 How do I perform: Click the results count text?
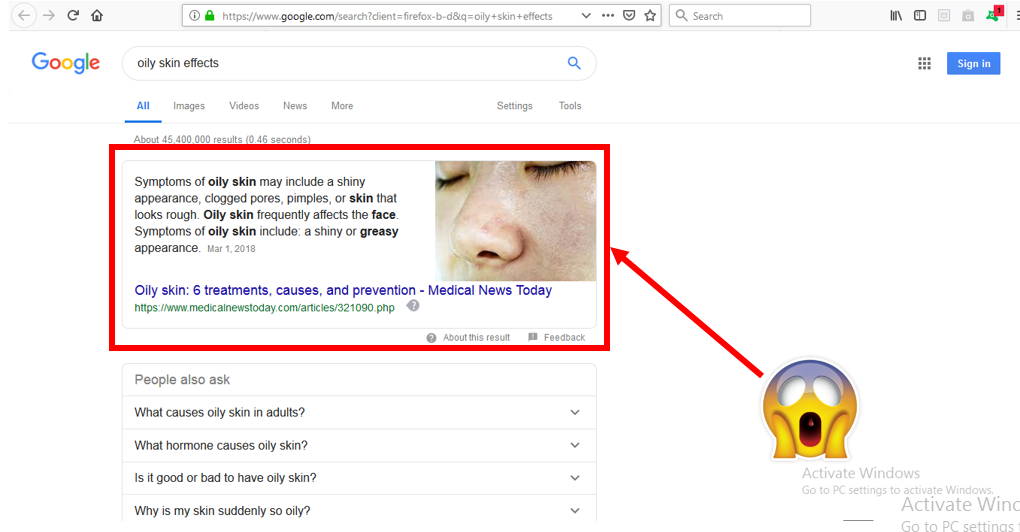coord(222,139)
